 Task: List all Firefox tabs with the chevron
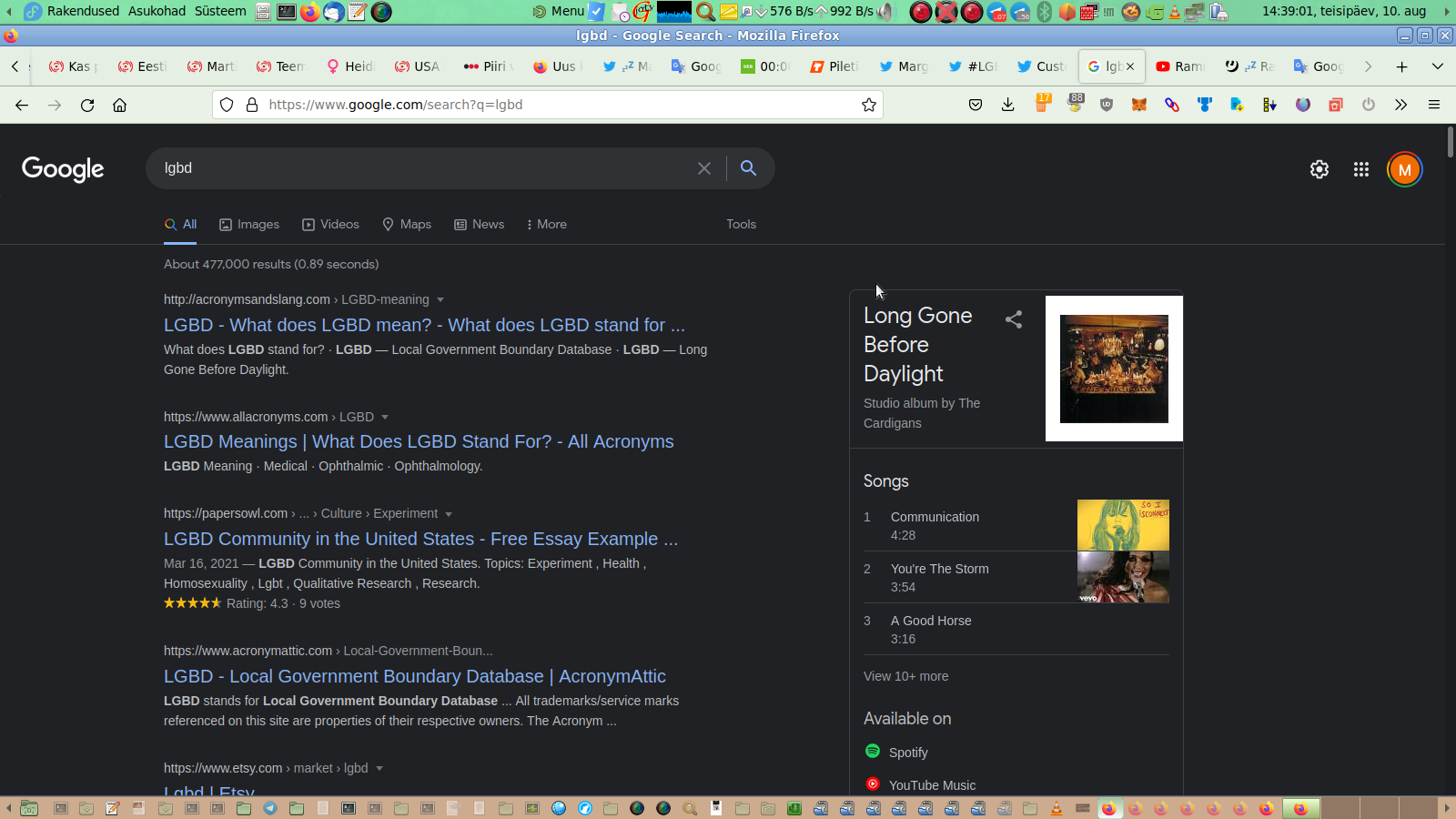click(1438, 66)
